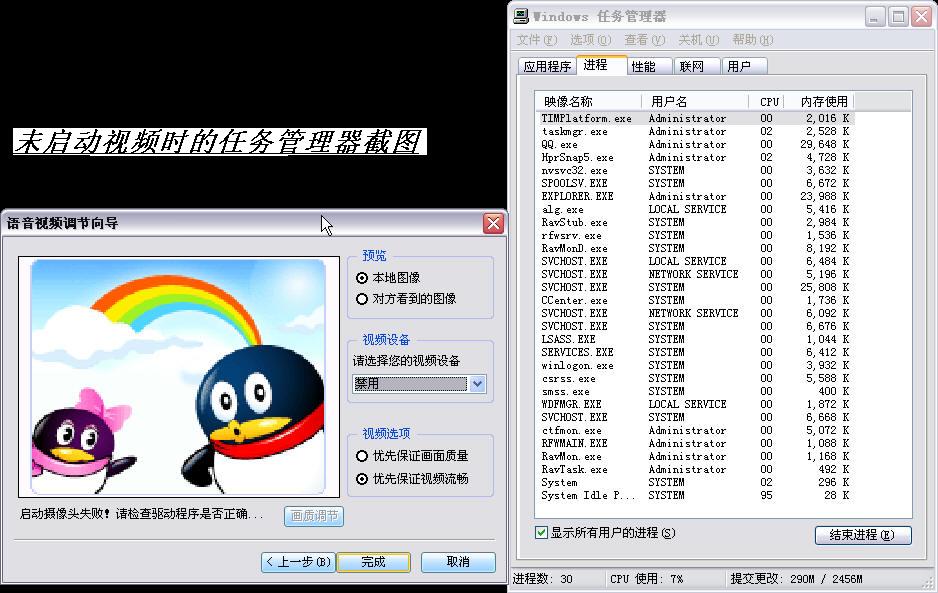Select the CCenter.exe process row
The width and height of the screenshot is (938, 593).
695,300
